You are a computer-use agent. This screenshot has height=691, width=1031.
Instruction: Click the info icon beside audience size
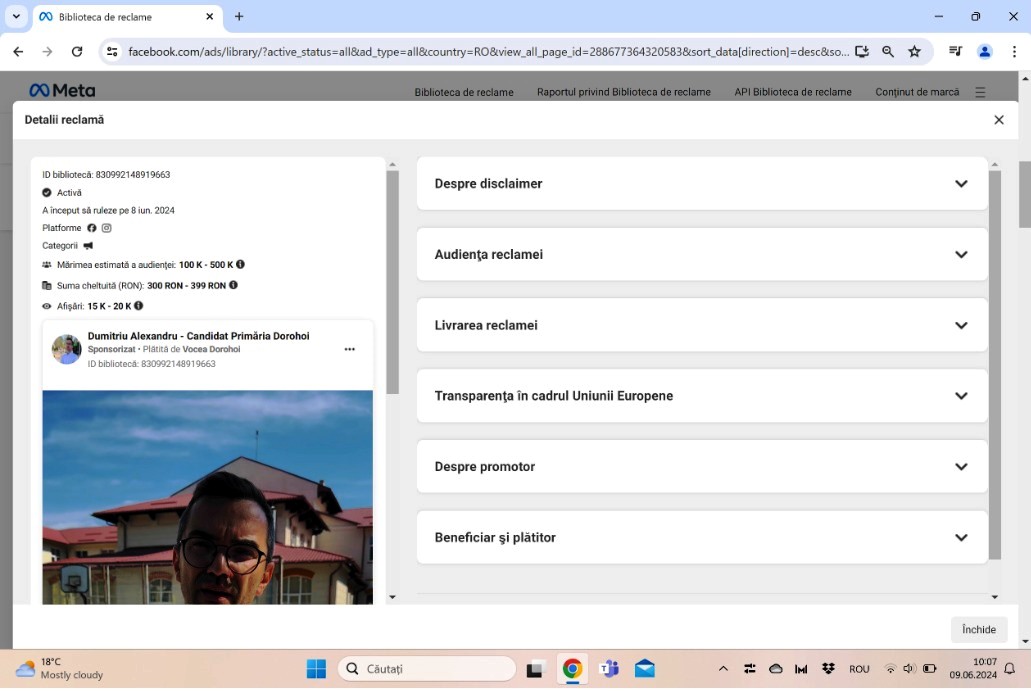(x=240, y=265)
